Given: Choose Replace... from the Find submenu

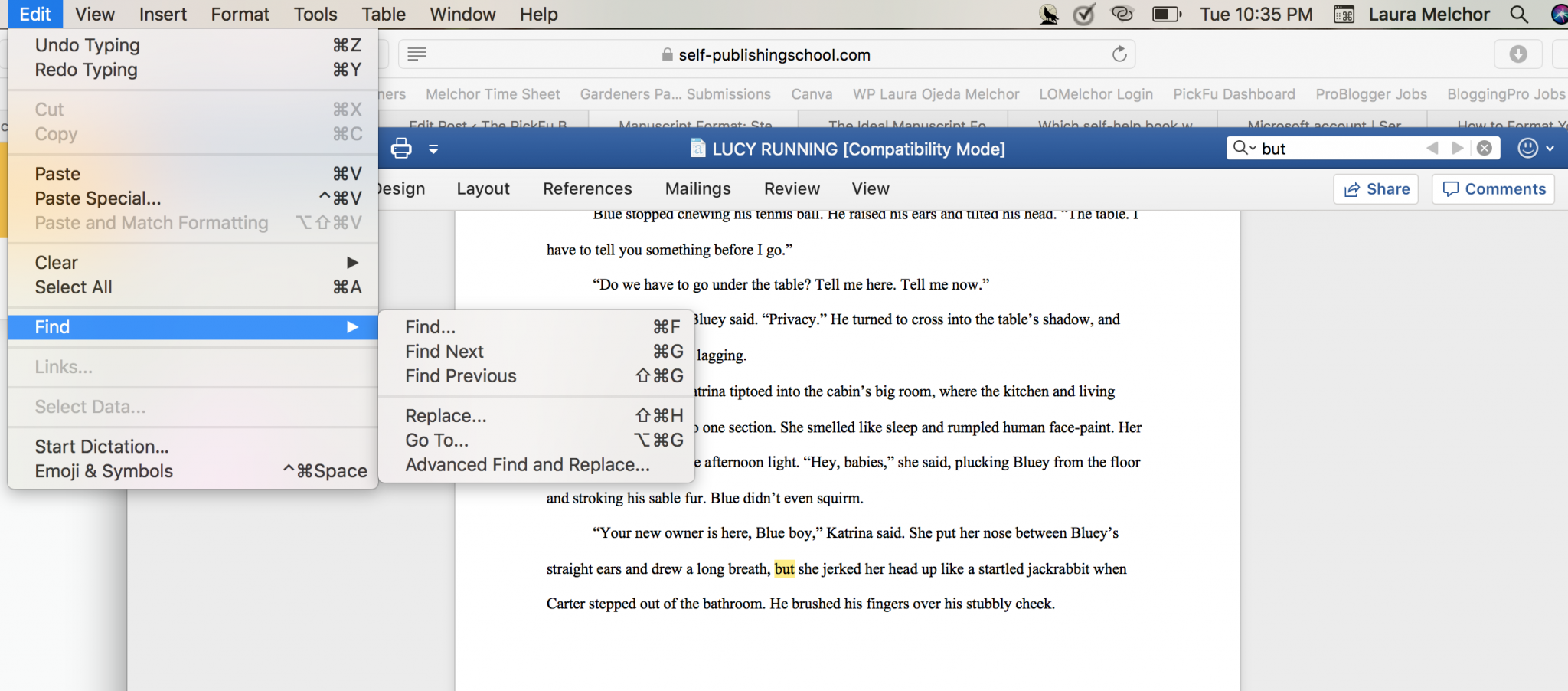Looking at the screenshot, I should tap(446, 416).
